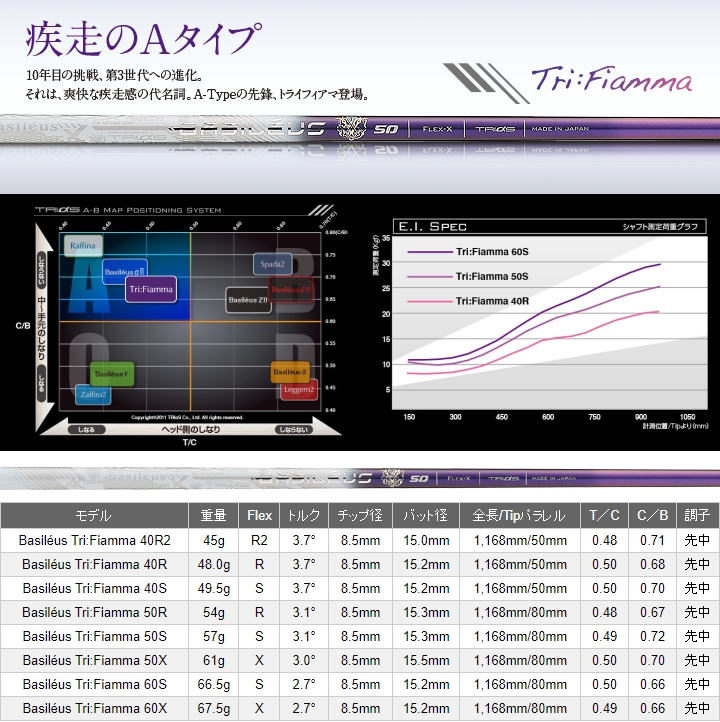Click the '66.5g' weight cell
The image size is (720, 722).
point(214,684)
